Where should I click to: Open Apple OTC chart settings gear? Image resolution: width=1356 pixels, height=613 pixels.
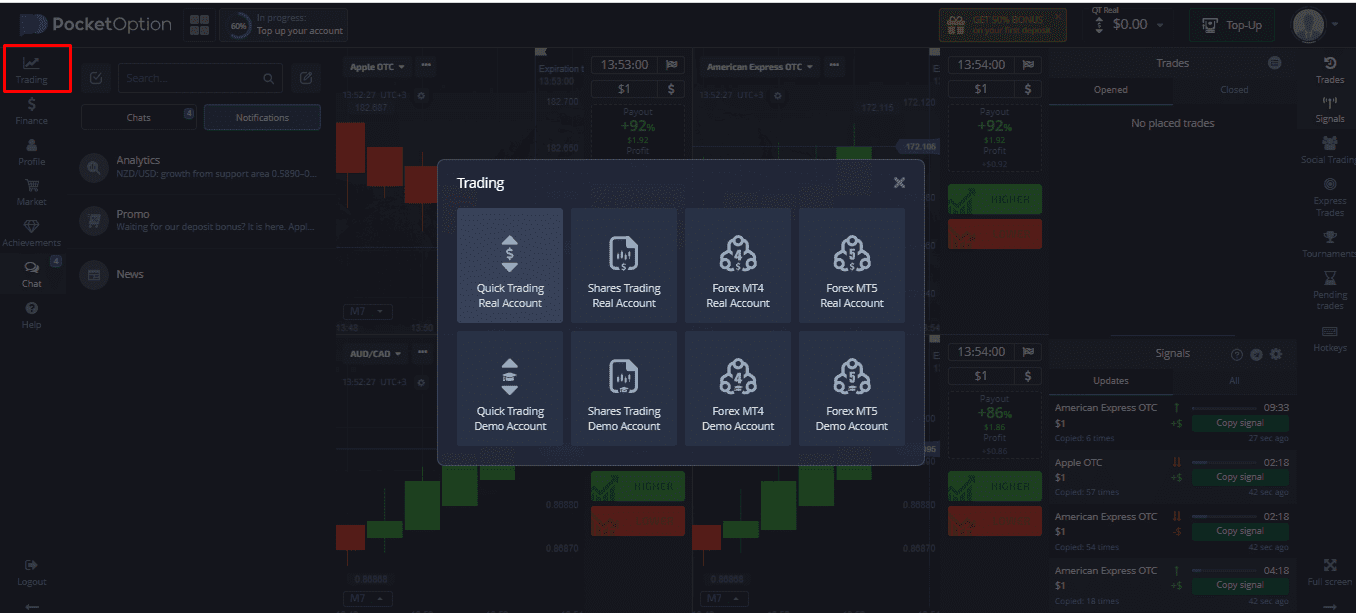coord(421,95)
